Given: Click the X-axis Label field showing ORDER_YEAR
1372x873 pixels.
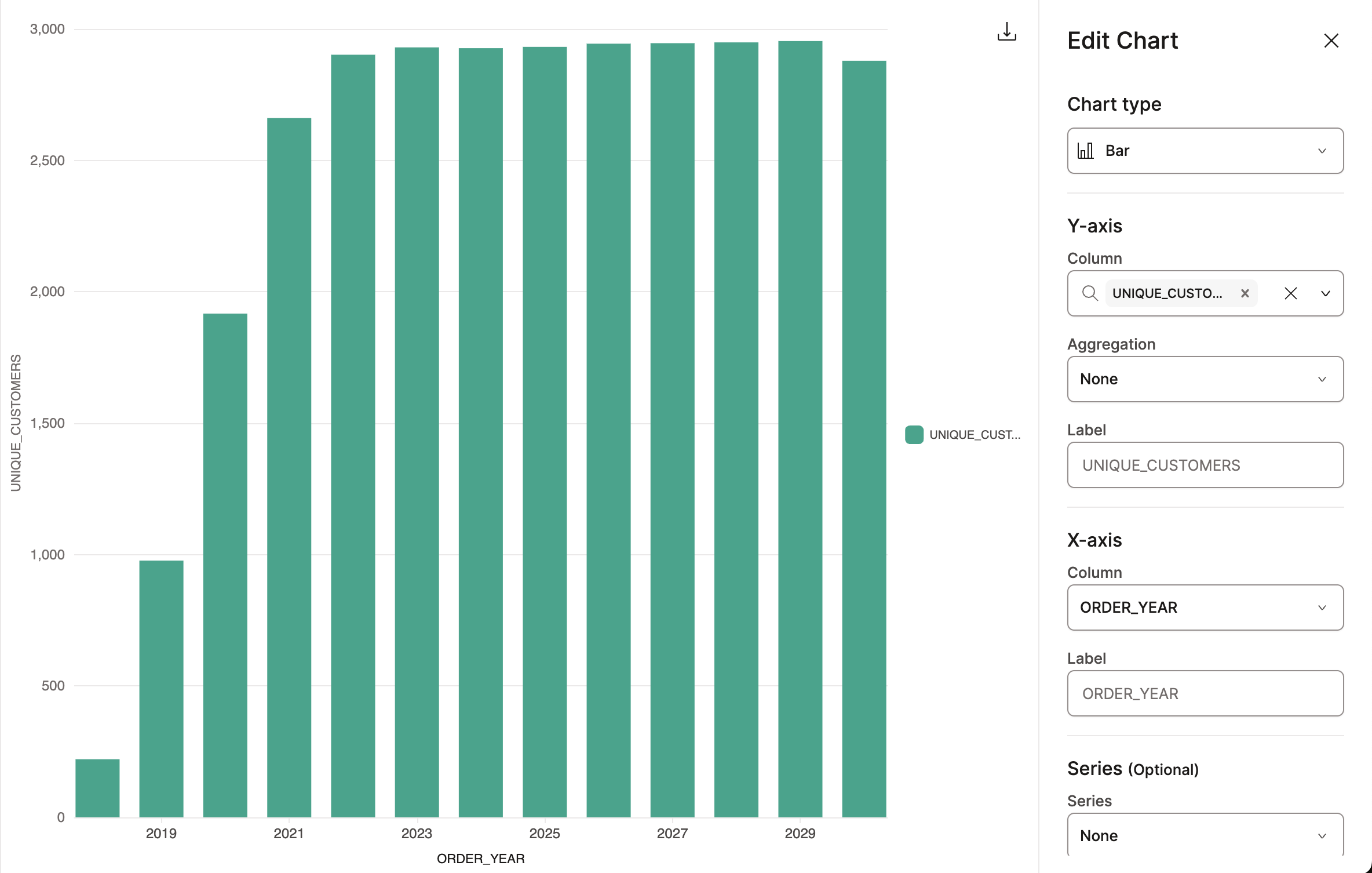Looking at the screenshot, I should 1205,693.
